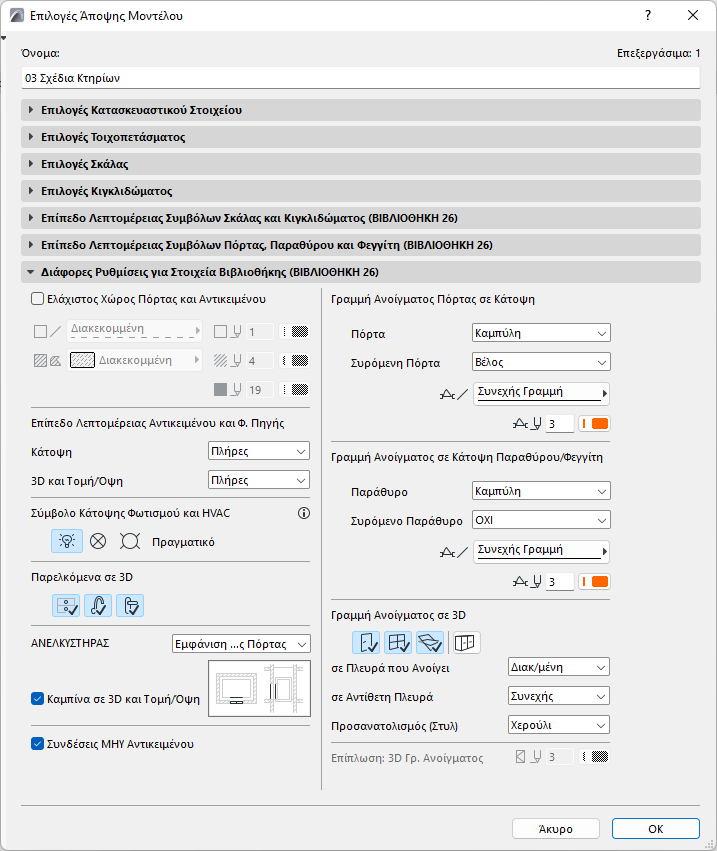Open door Συνεχής Γραμμή line type selector

point(541,393)
